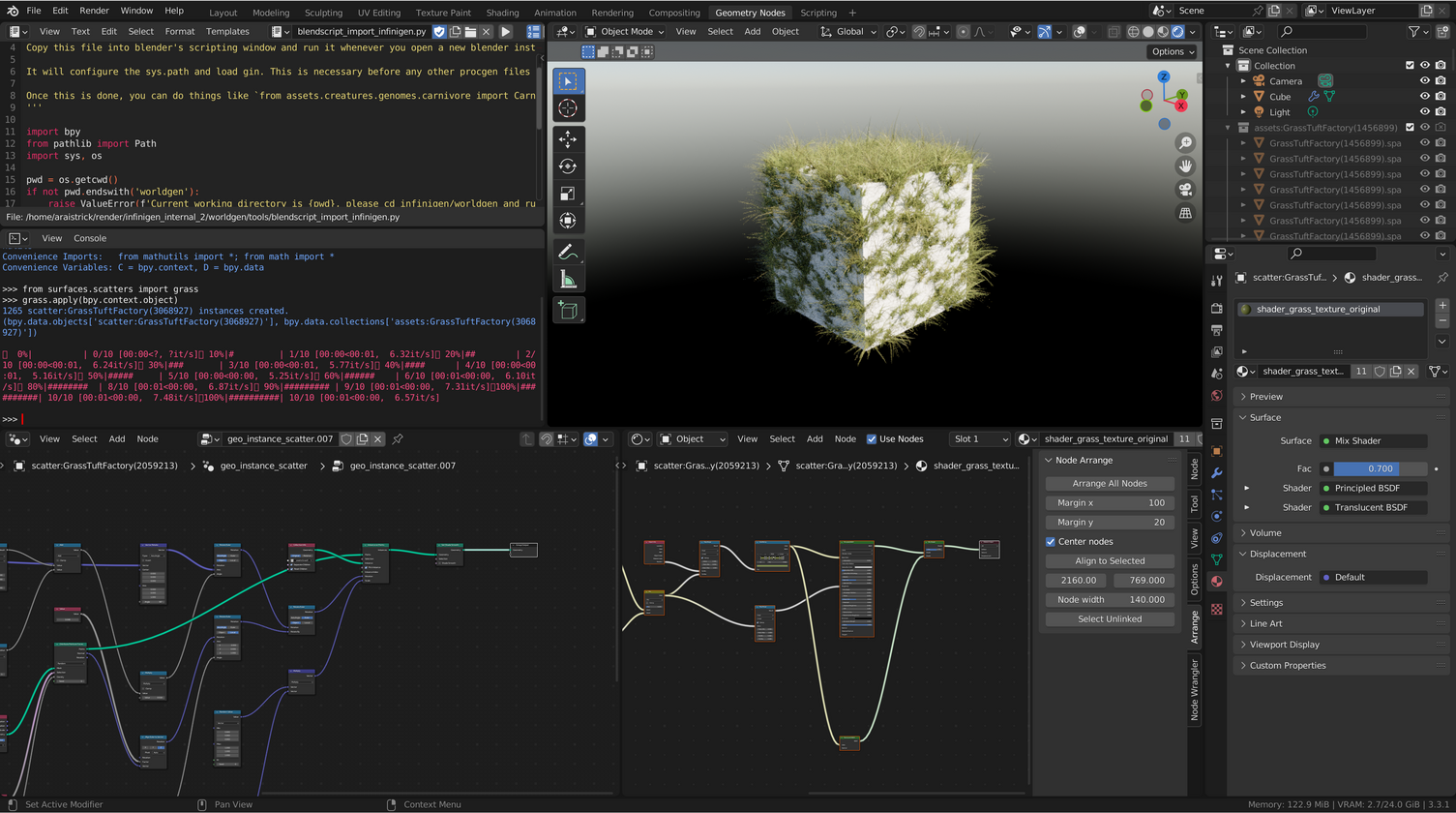1456x813 pixels.
Task: Click the Node width value slider
Action: point(1110,600)
